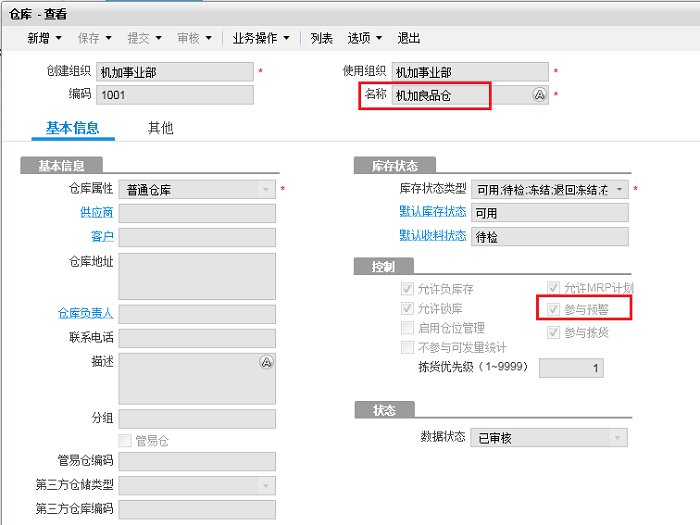Expand the 仓库属性 dropdown
This screenshot has height=525, width=700.
point(265,189)
